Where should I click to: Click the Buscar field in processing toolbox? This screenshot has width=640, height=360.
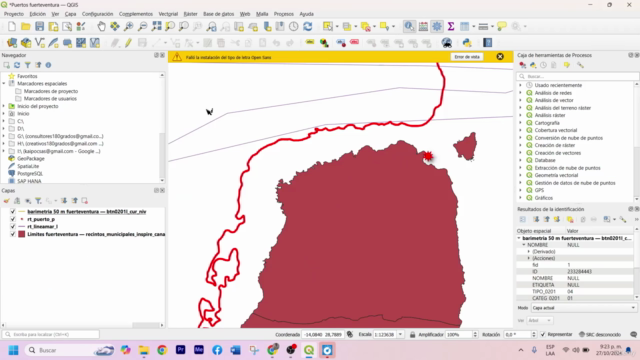(577, 76)
